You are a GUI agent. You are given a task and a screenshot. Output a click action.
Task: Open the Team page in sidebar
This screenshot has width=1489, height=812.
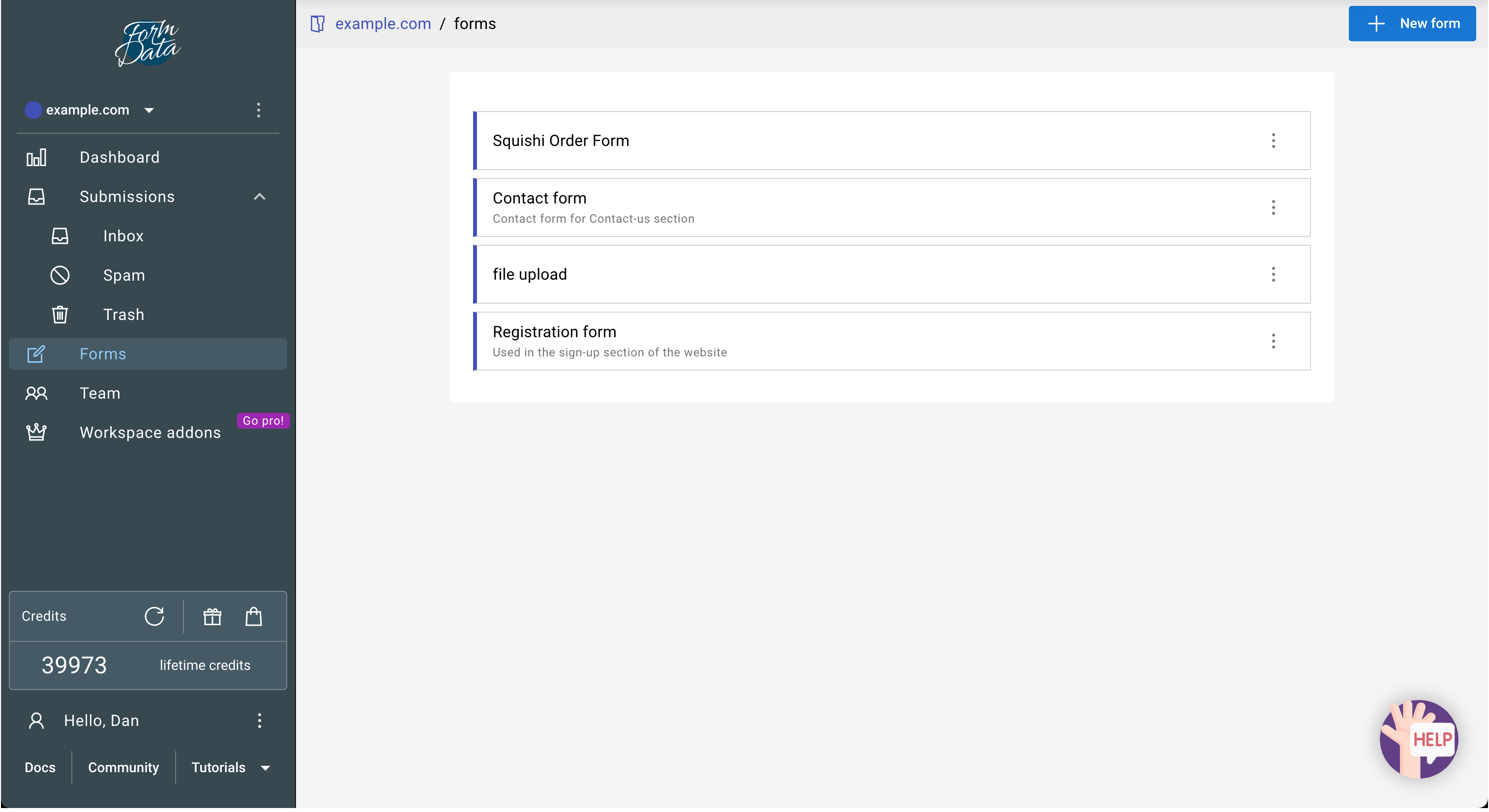(x=100, y=393)
